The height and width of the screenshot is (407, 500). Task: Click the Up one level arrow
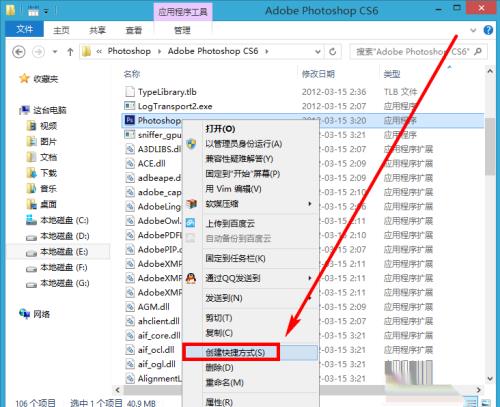pyautogui.click(x=70, y=52)
